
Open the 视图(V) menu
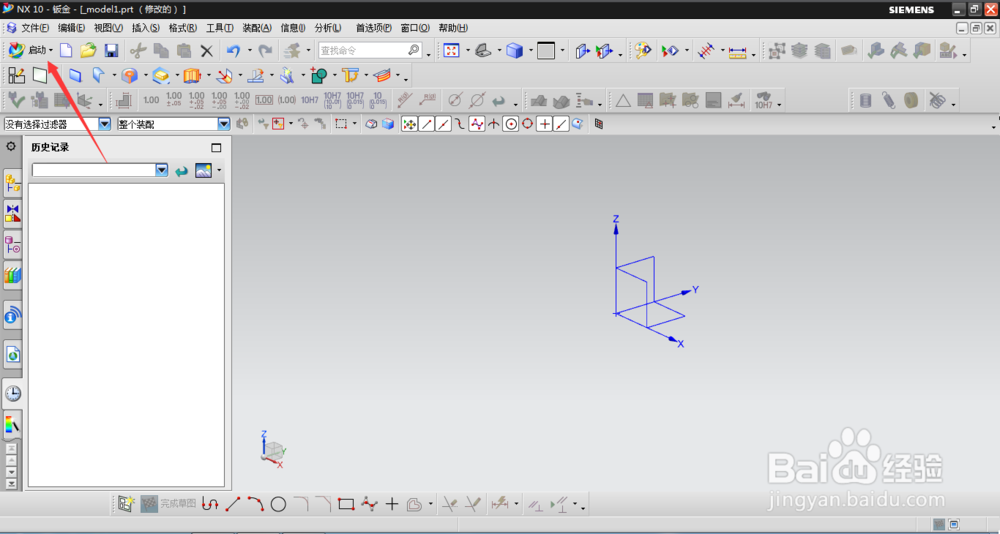click(108, 28)
